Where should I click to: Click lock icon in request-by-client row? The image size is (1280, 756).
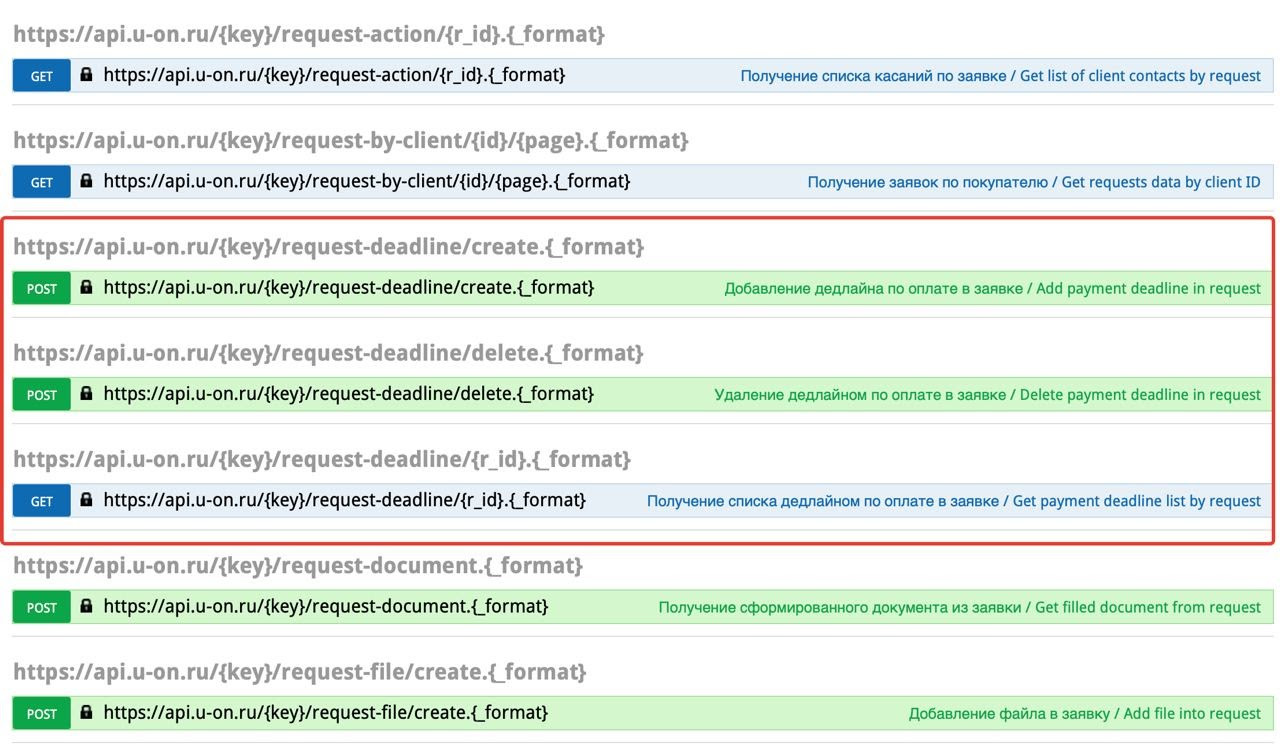86,182
